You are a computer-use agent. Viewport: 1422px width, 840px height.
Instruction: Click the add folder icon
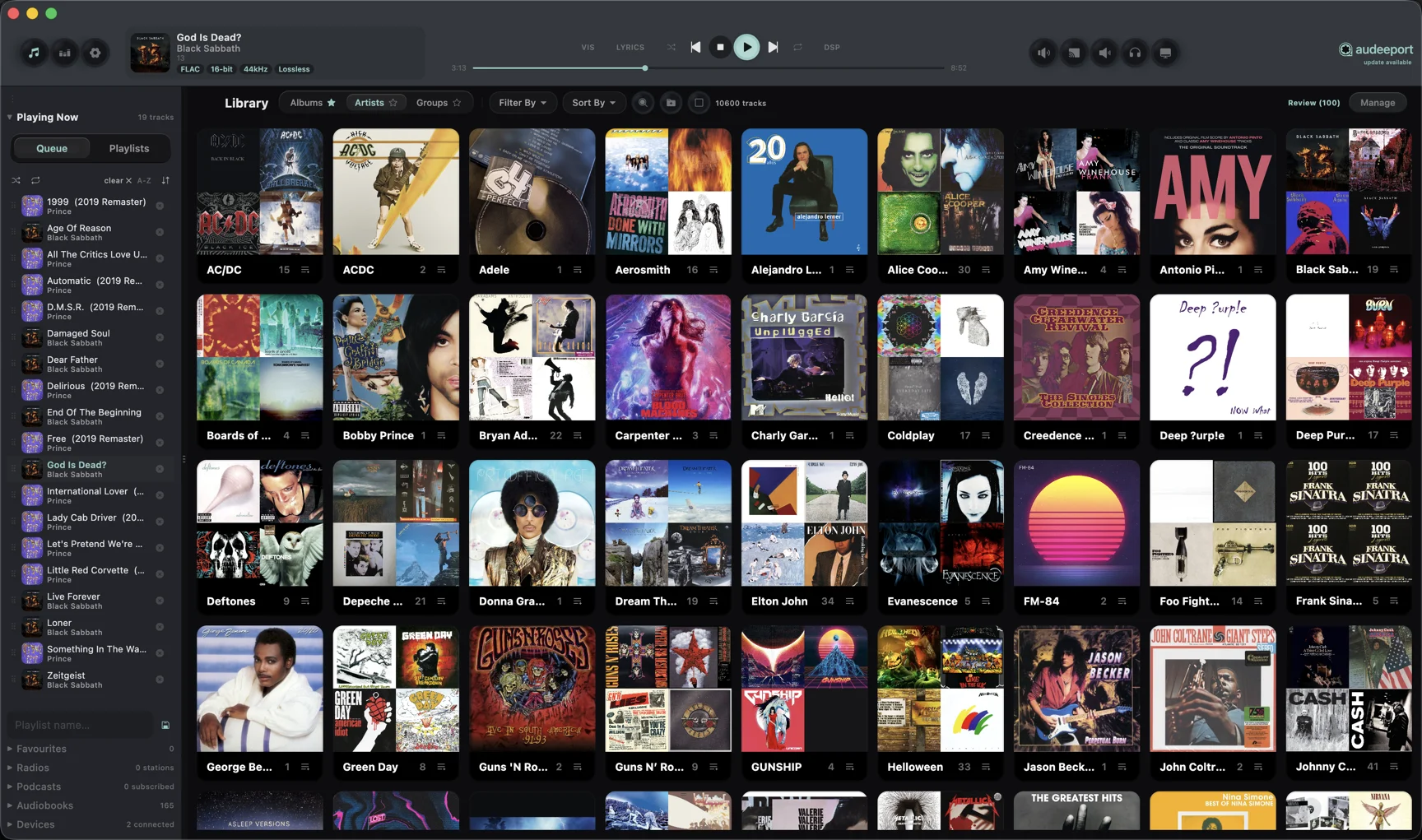tap(671, 103)
